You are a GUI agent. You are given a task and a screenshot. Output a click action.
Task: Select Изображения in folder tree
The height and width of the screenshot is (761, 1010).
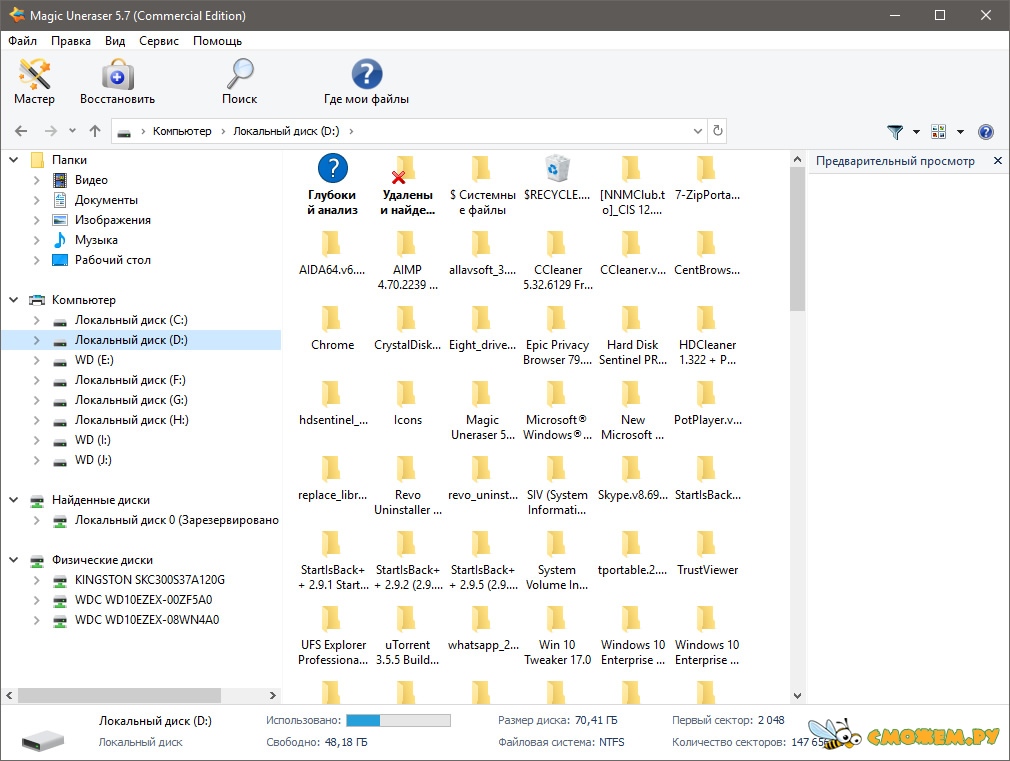point(113,220)
